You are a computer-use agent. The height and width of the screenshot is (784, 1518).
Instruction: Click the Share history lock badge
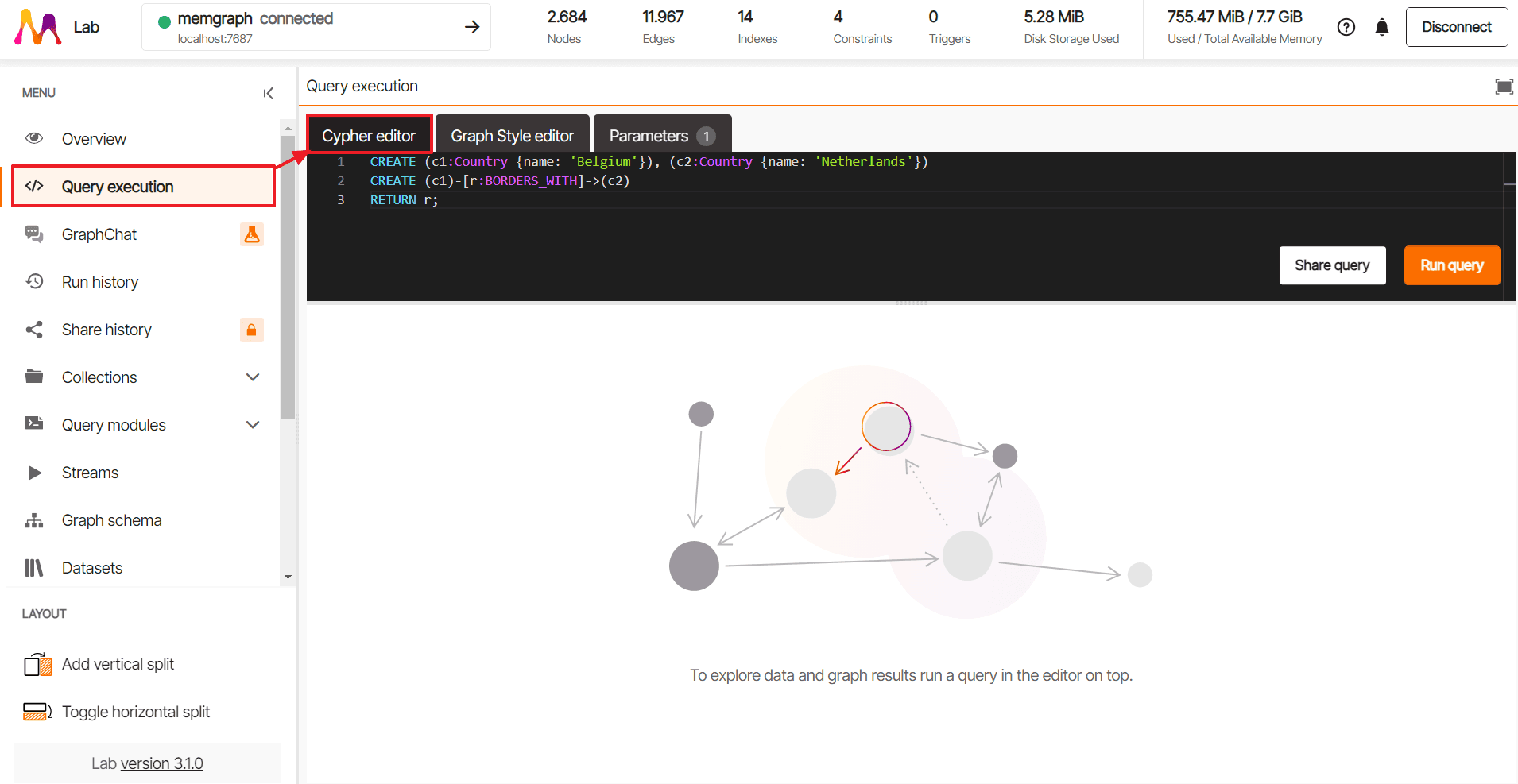click(x=252, y=330)
